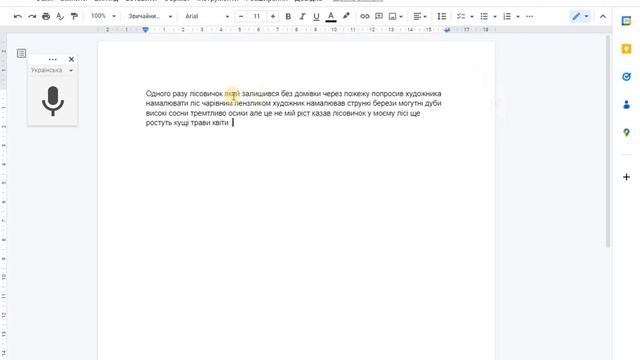
Task: Click the word "Одного" in the document
Action: (158, 94)
